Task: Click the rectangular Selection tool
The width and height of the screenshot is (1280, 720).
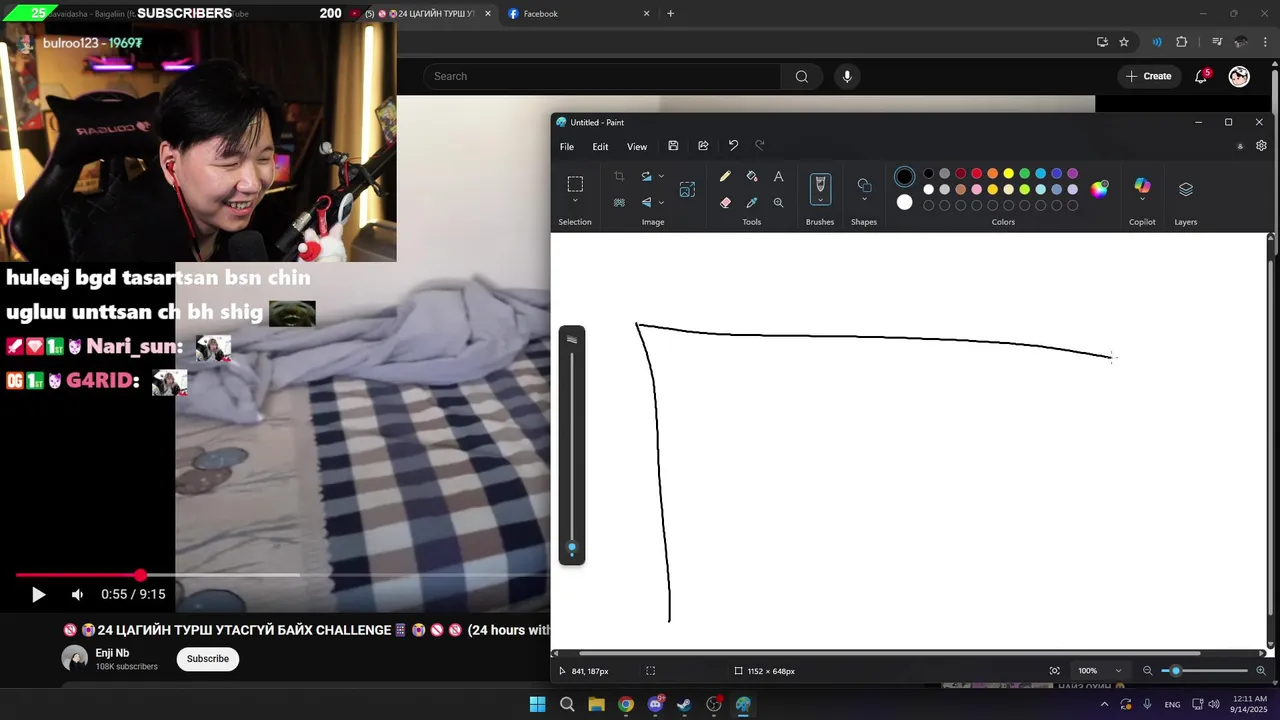Action: [x=575, y=184]
